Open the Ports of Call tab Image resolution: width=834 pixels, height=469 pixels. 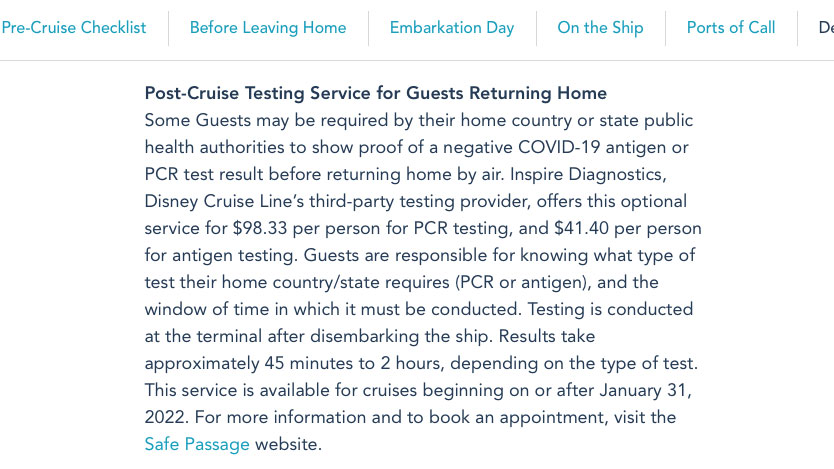(x=731, y=28)
